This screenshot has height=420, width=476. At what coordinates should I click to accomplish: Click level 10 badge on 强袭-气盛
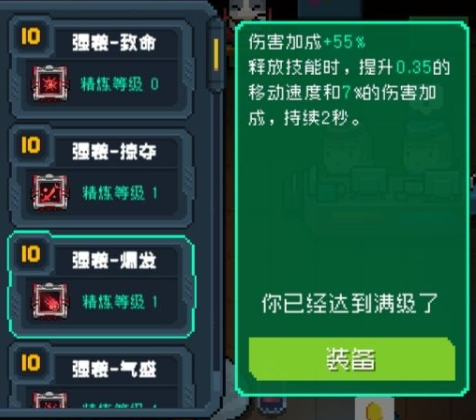point(30,363)
